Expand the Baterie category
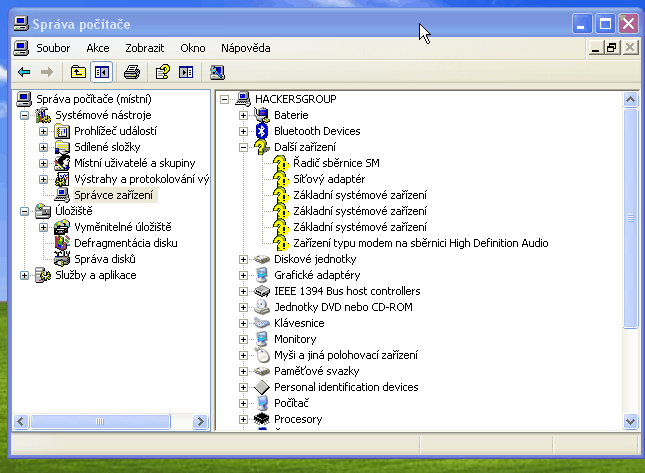This screenshot has height=473, width=645. (x=243, y=115)
